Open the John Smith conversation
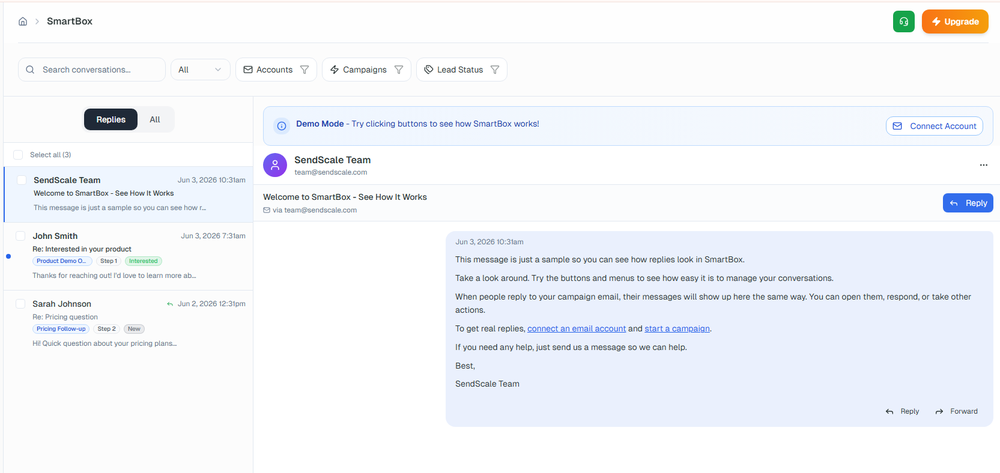 [x=128, y=256]
